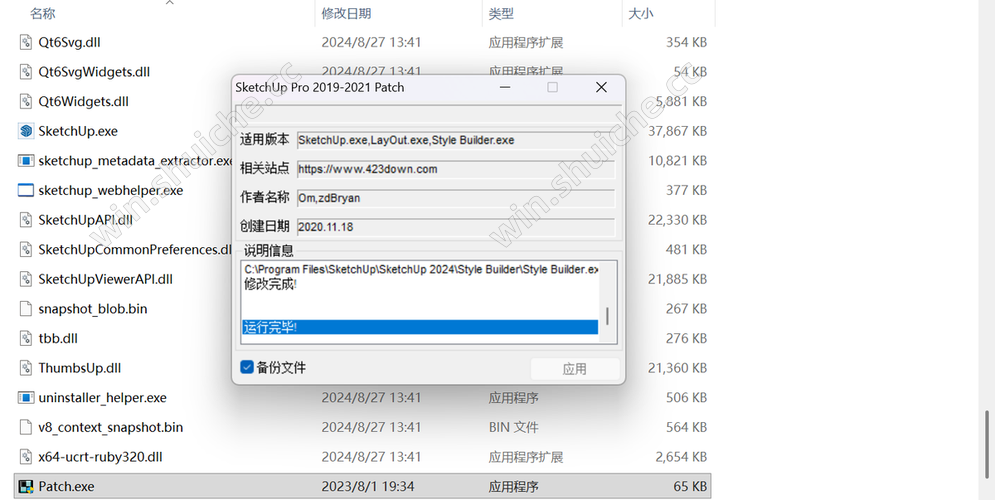Select the highlighted 运行完毕! log line
This screenshot has width=995, height=500.
(419, 327)
